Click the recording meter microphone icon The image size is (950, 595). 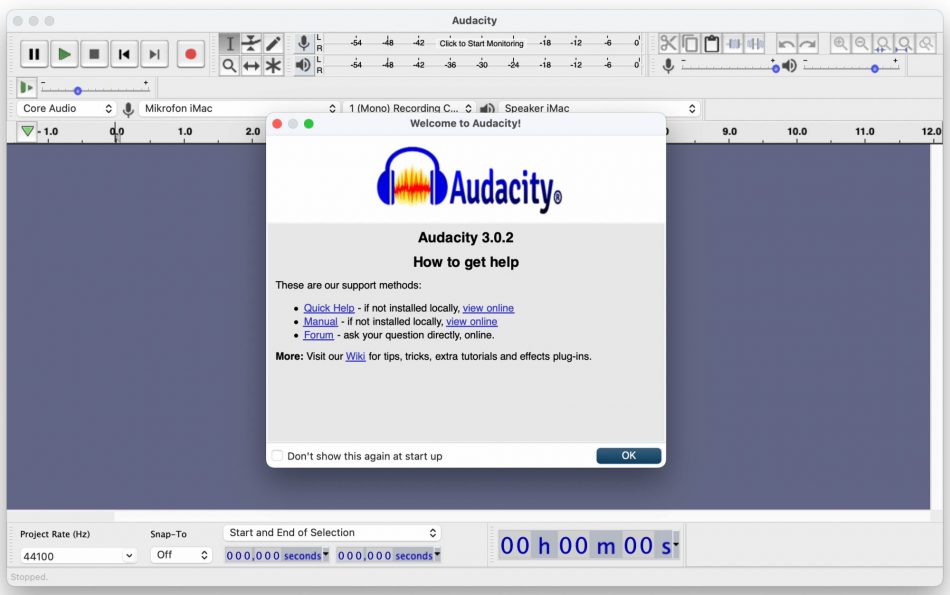[x=304, y=43]
